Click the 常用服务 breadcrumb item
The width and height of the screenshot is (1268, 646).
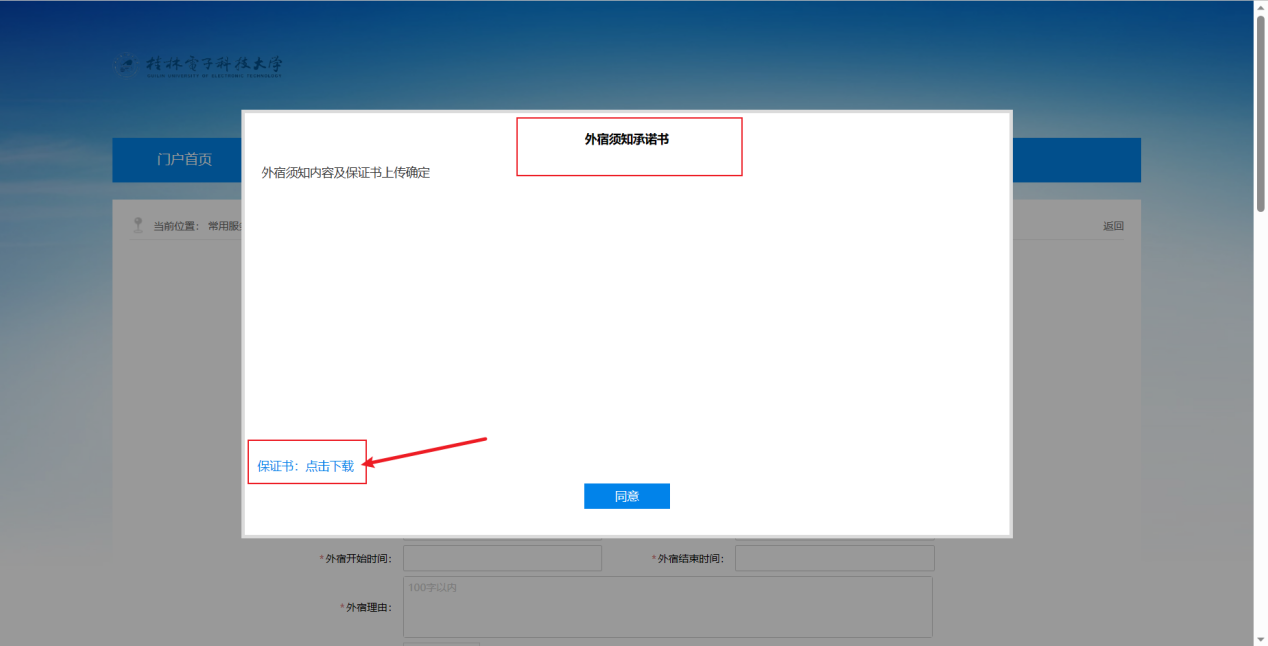click(x=224, y=226)
